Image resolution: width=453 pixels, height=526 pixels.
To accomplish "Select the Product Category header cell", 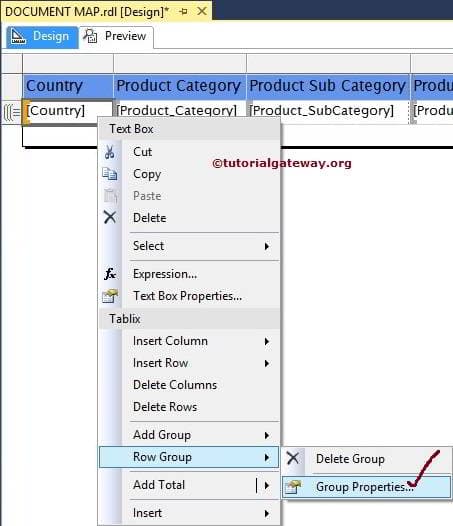I will pos(180,86).
